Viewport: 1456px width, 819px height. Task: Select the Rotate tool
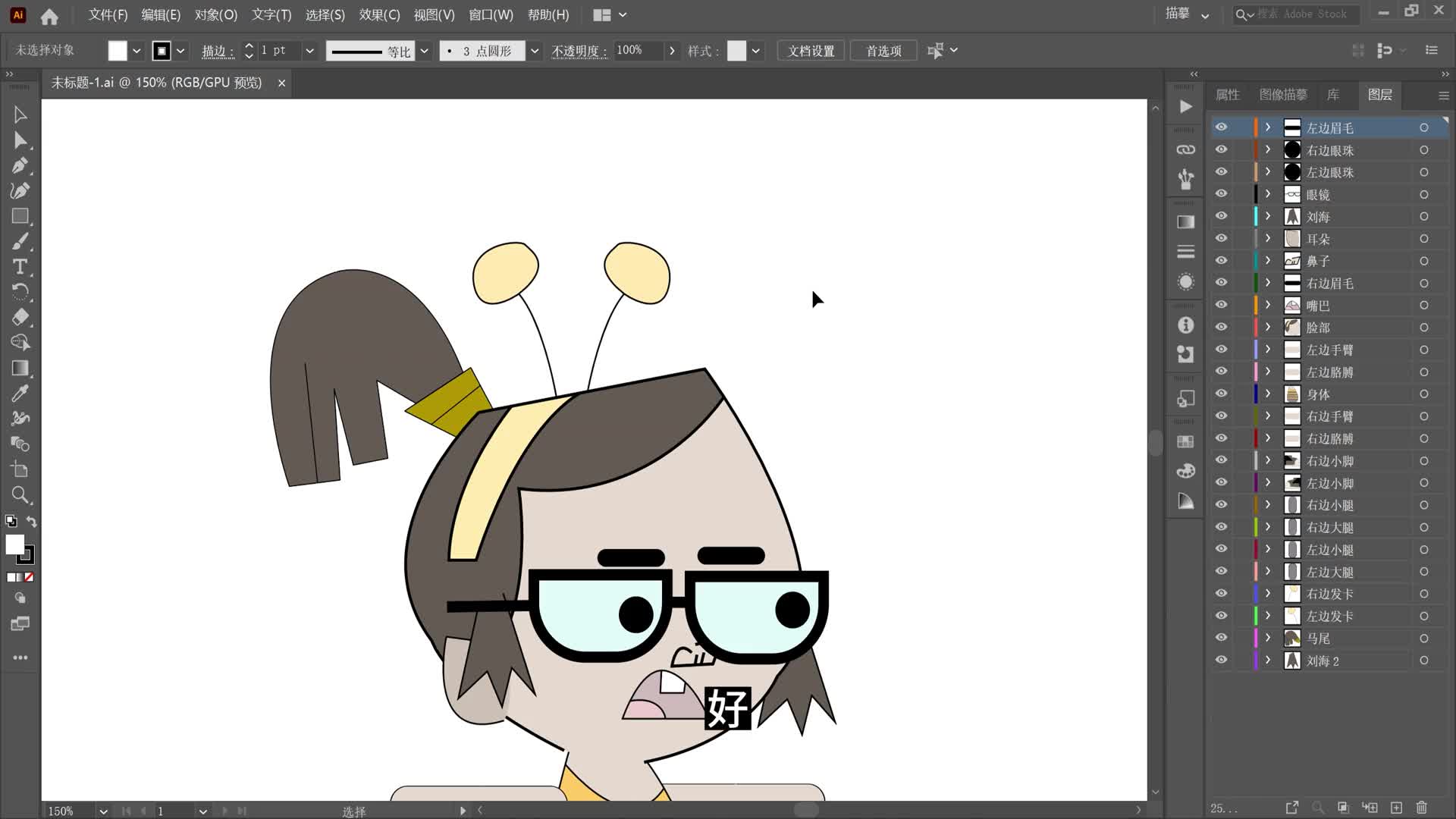click(x=20, y=292)
